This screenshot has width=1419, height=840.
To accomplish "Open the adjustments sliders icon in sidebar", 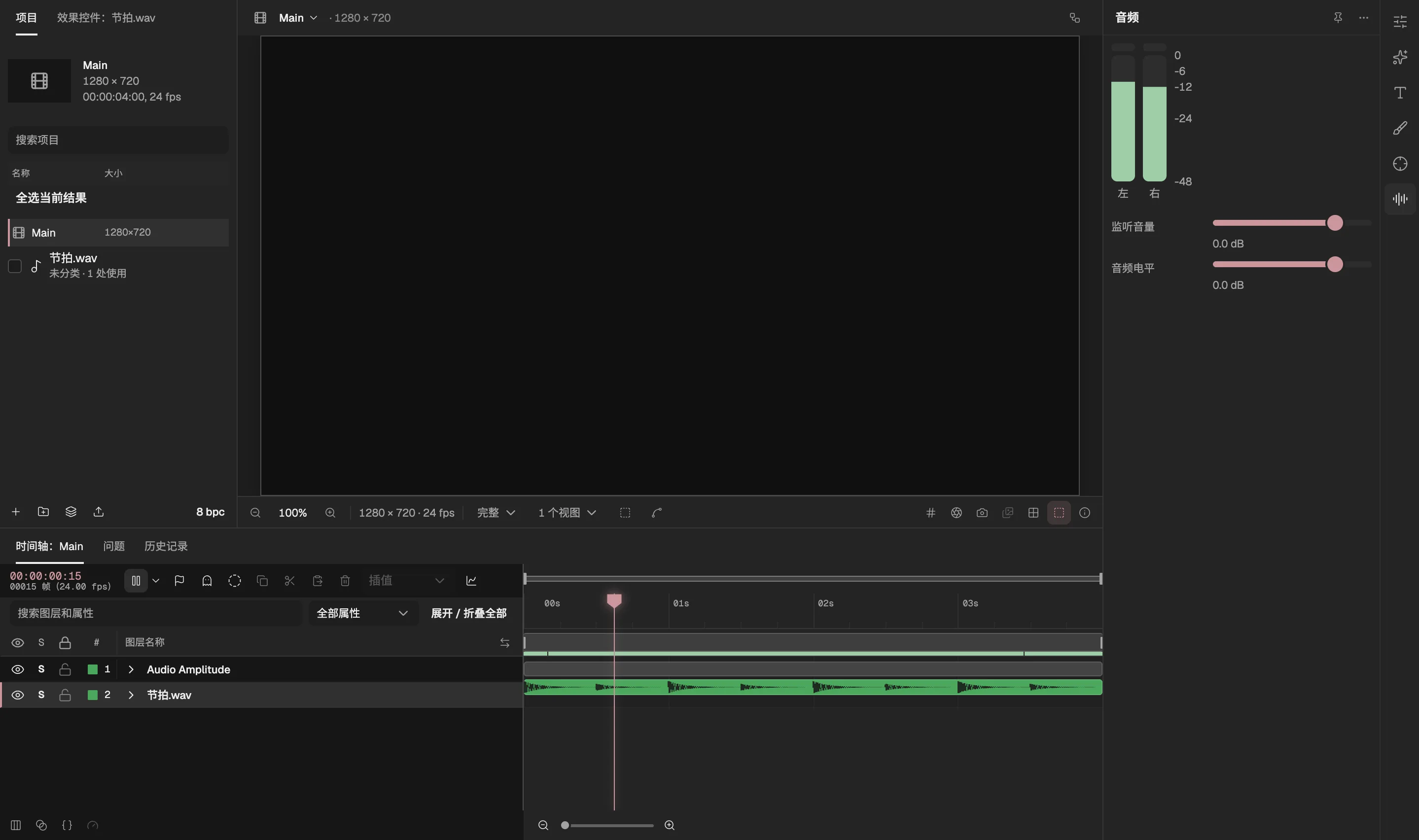I will [x=1400, y=22].
